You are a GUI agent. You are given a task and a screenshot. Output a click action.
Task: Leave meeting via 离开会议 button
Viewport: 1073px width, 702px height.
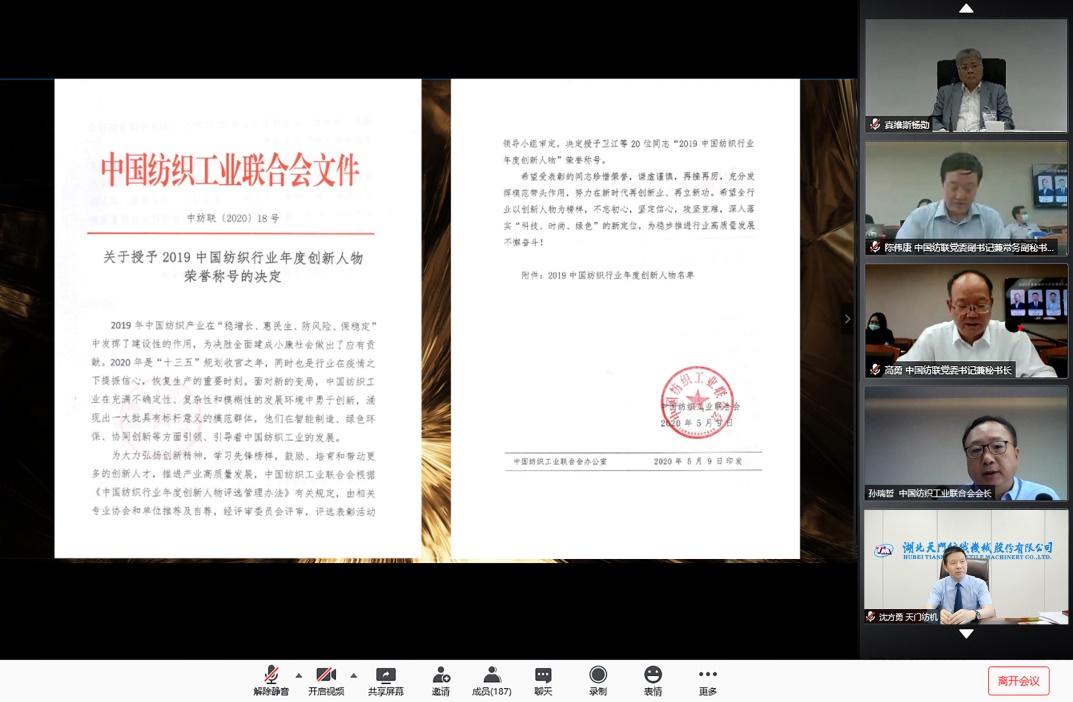coord(1018,681)
